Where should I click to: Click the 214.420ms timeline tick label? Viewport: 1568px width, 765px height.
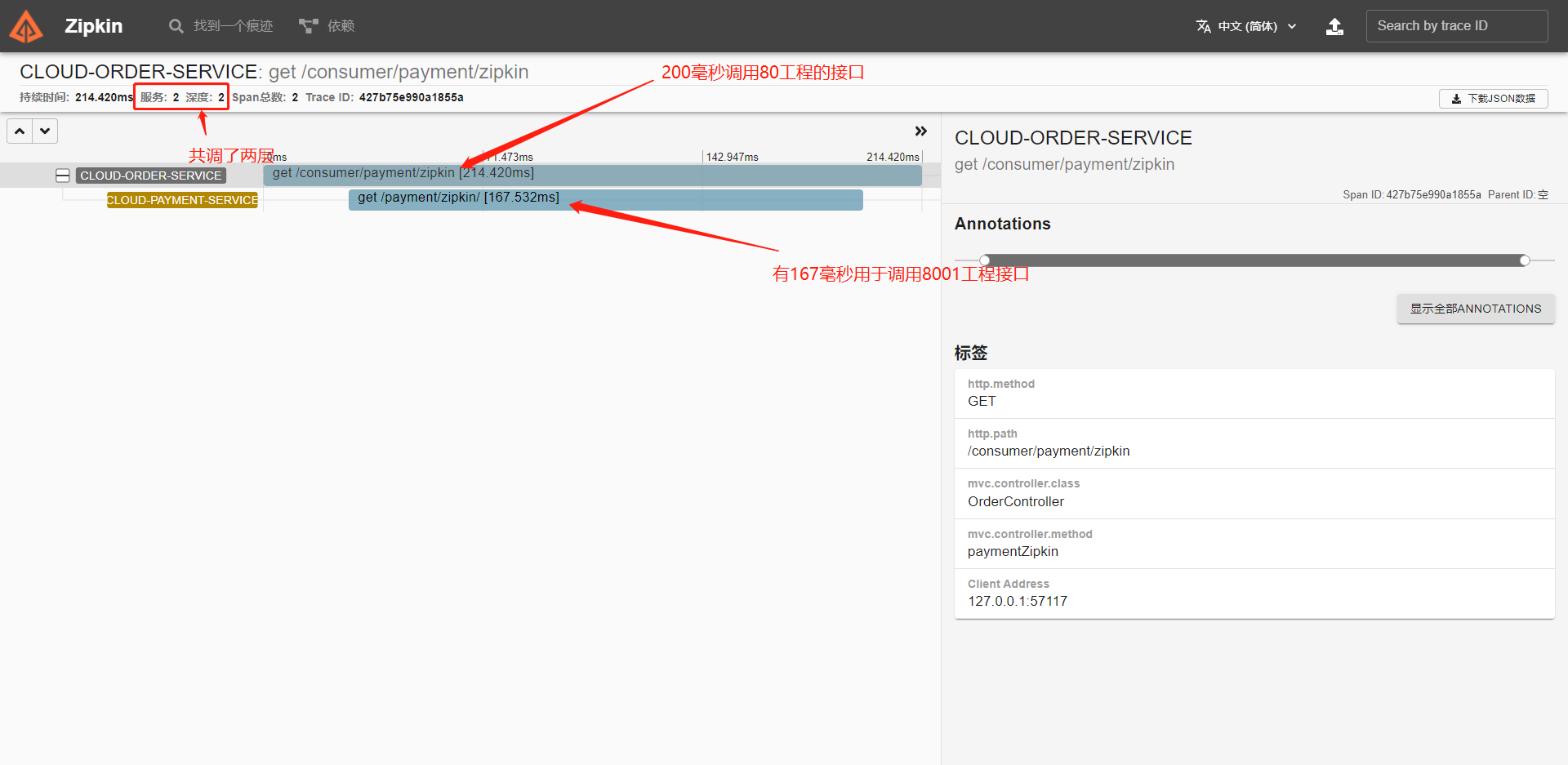[x=893, y=157]
